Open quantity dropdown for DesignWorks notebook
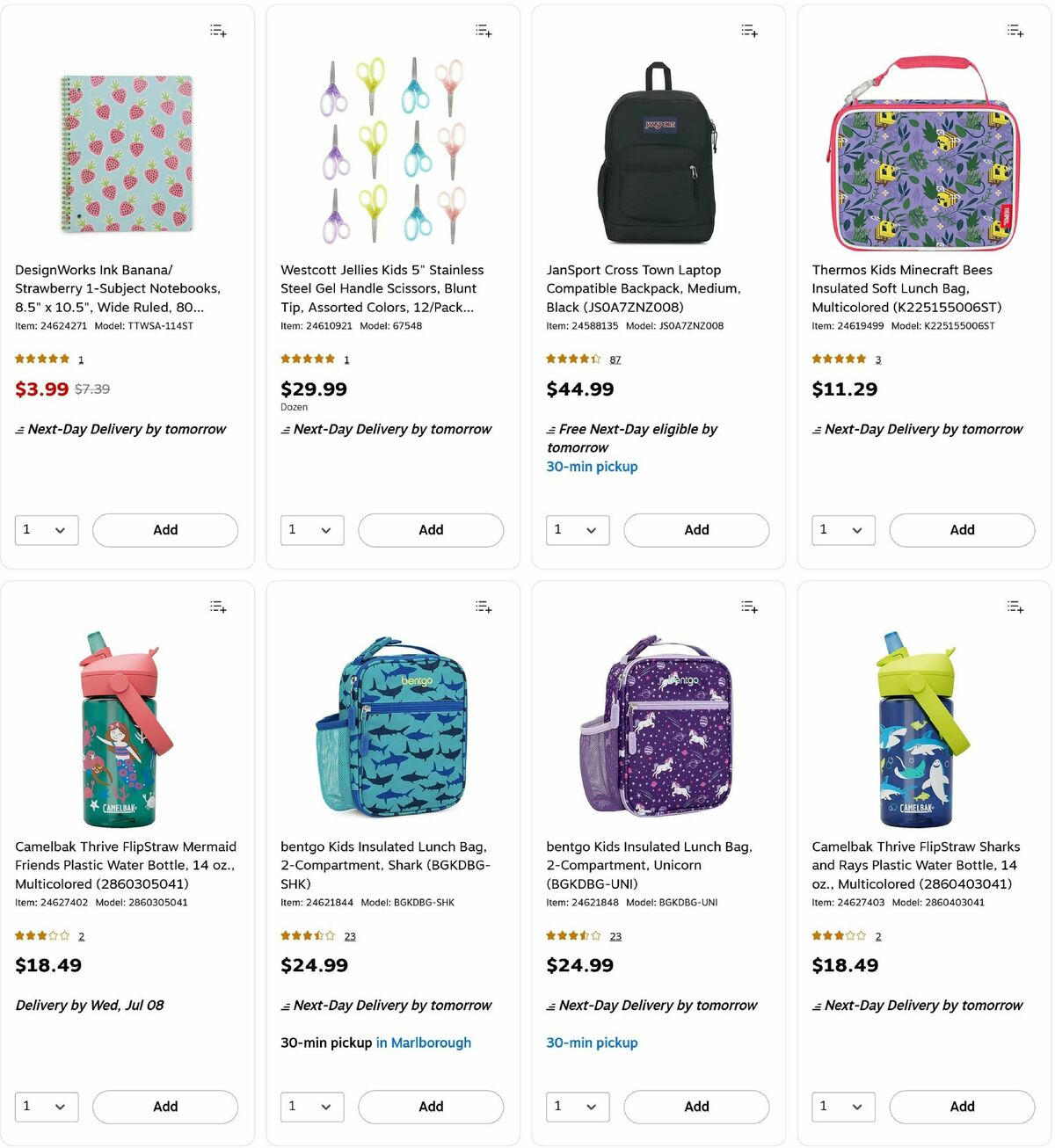1055x1148 pixels. click(47, 530)
